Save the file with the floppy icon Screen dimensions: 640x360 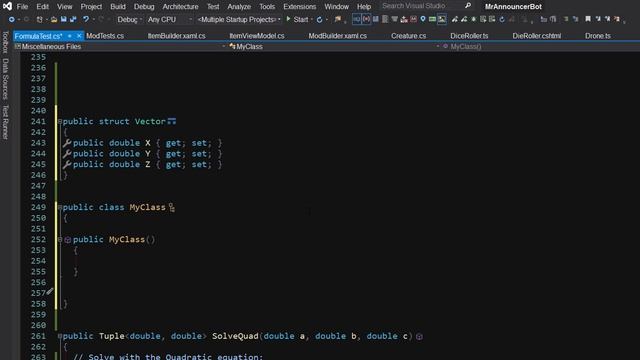(x=64, y=19)
